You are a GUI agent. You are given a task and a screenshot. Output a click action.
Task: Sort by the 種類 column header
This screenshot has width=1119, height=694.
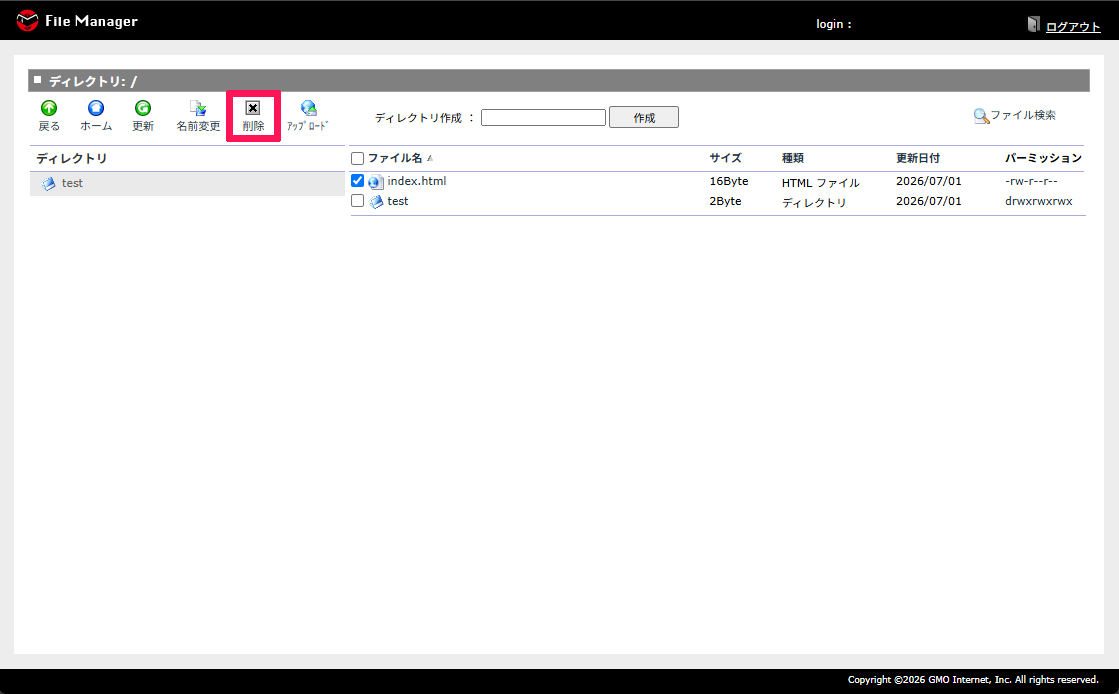[x=792, y=158]
